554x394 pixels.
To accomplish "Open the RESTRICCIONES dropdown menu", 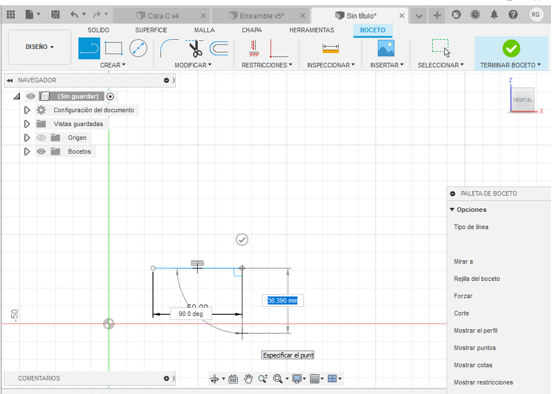I will [x=267, y=65].
